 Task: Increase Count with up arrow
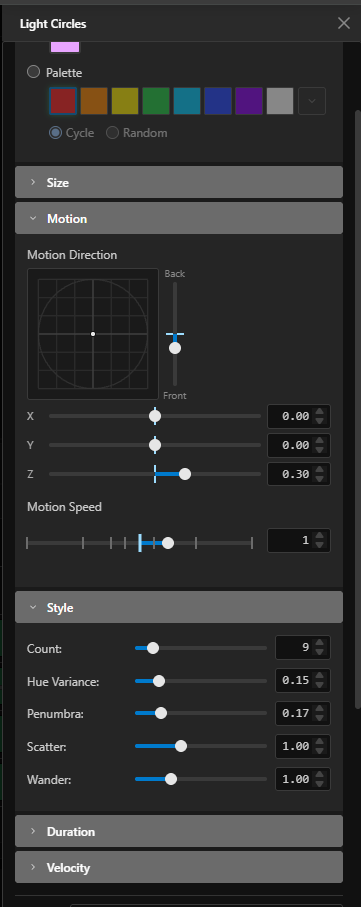(319, 643)
